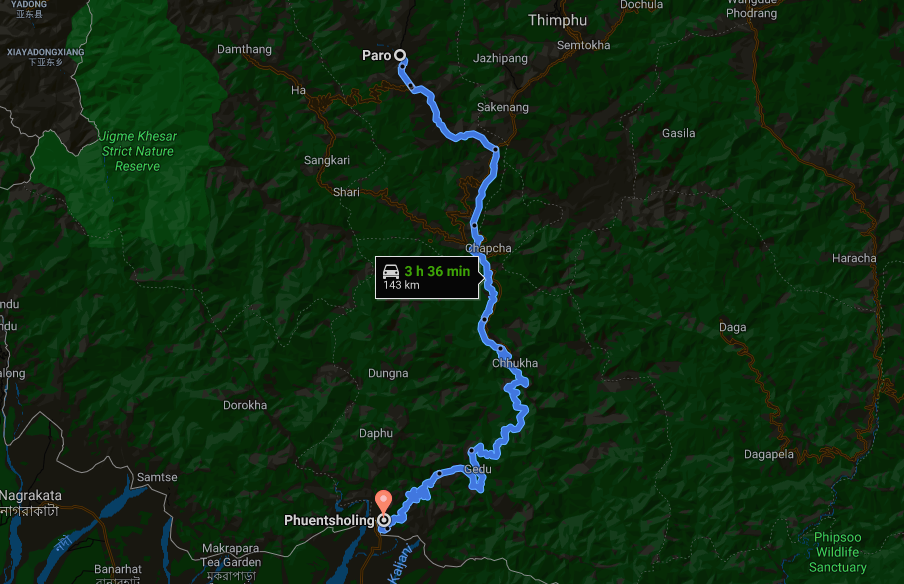Click the Dorokha place label

click(x=245, y=405)
